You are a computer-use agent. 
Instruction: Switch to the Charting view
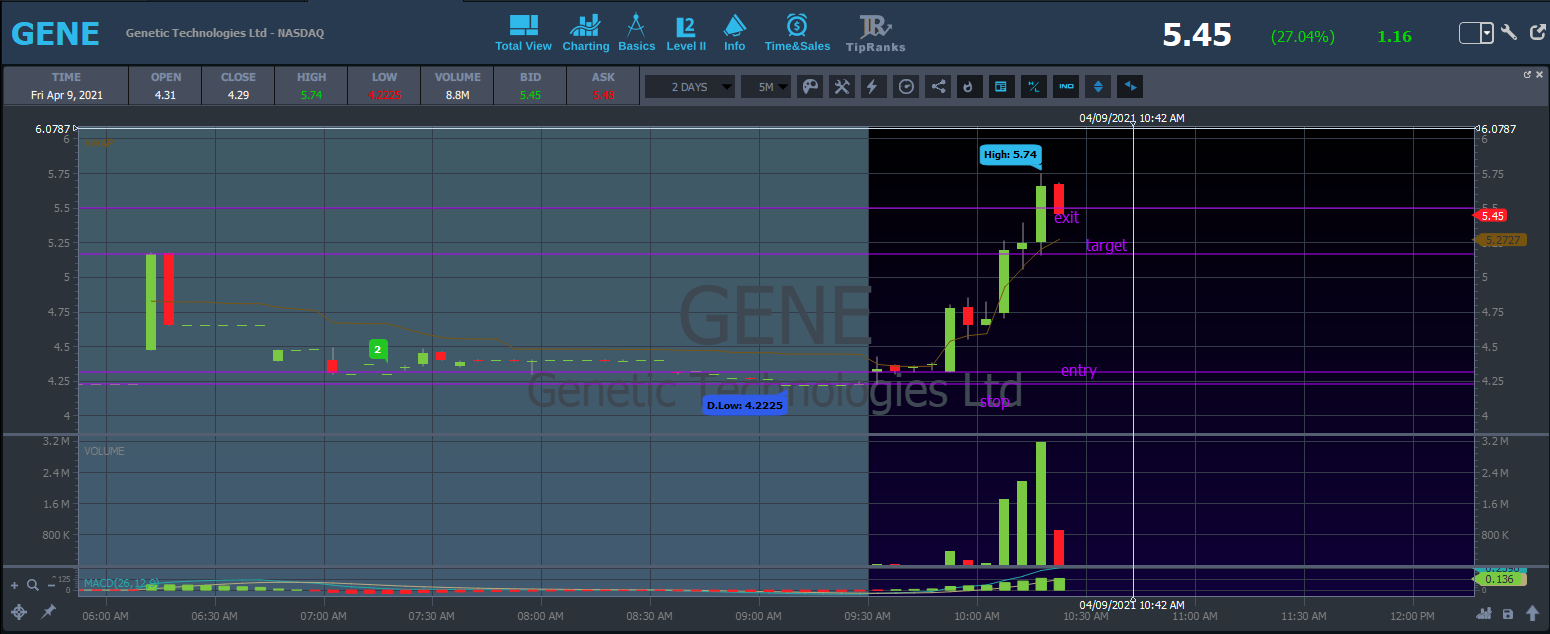[x=585, y=33]
